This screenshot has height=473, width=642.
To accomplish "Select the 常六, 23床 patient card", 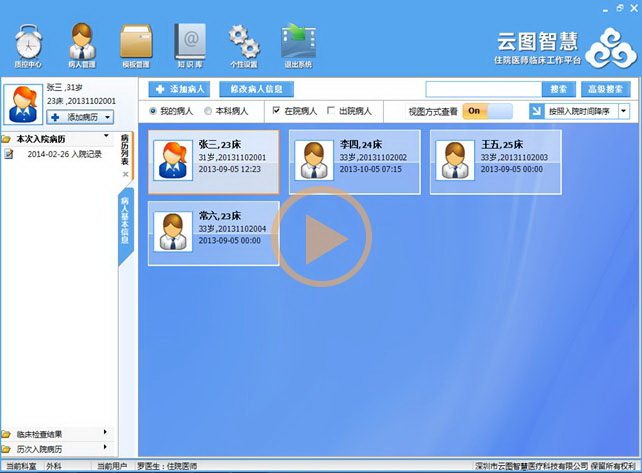I will [214, 233].
